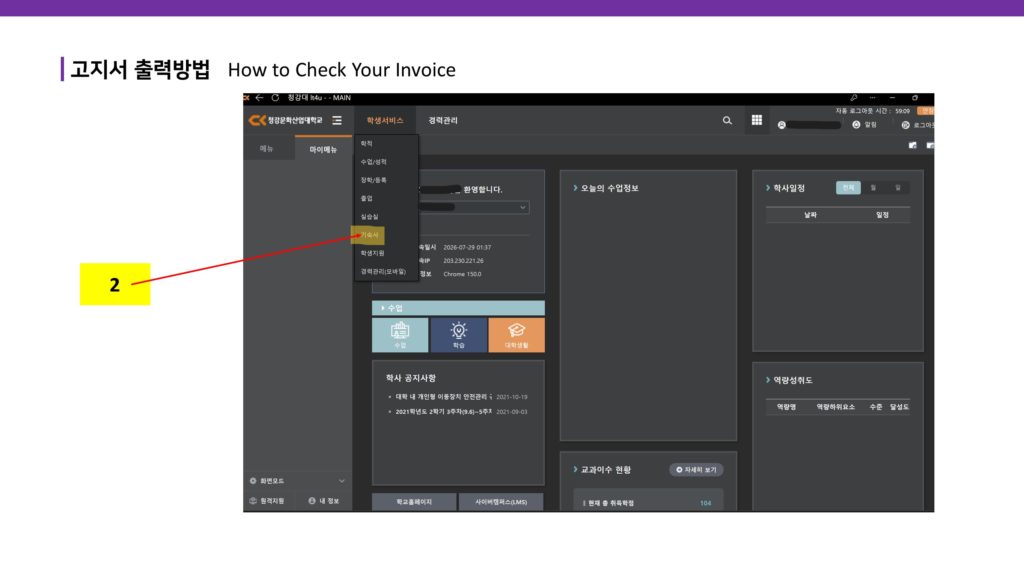Click the 59:09 auto-logout timer

[x=903, y=111]
